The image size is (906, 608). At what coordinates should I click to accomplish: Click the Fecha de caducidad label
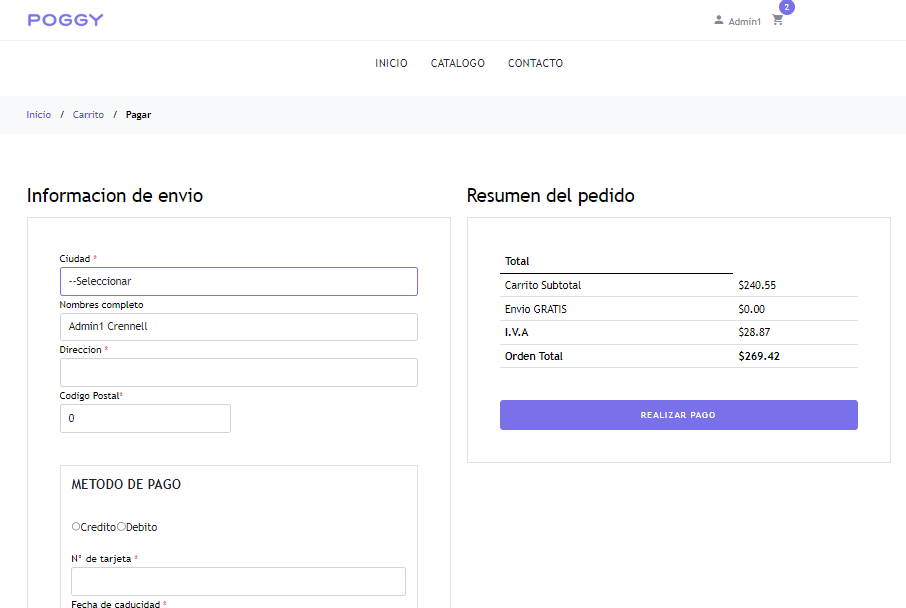click(116, 604)
